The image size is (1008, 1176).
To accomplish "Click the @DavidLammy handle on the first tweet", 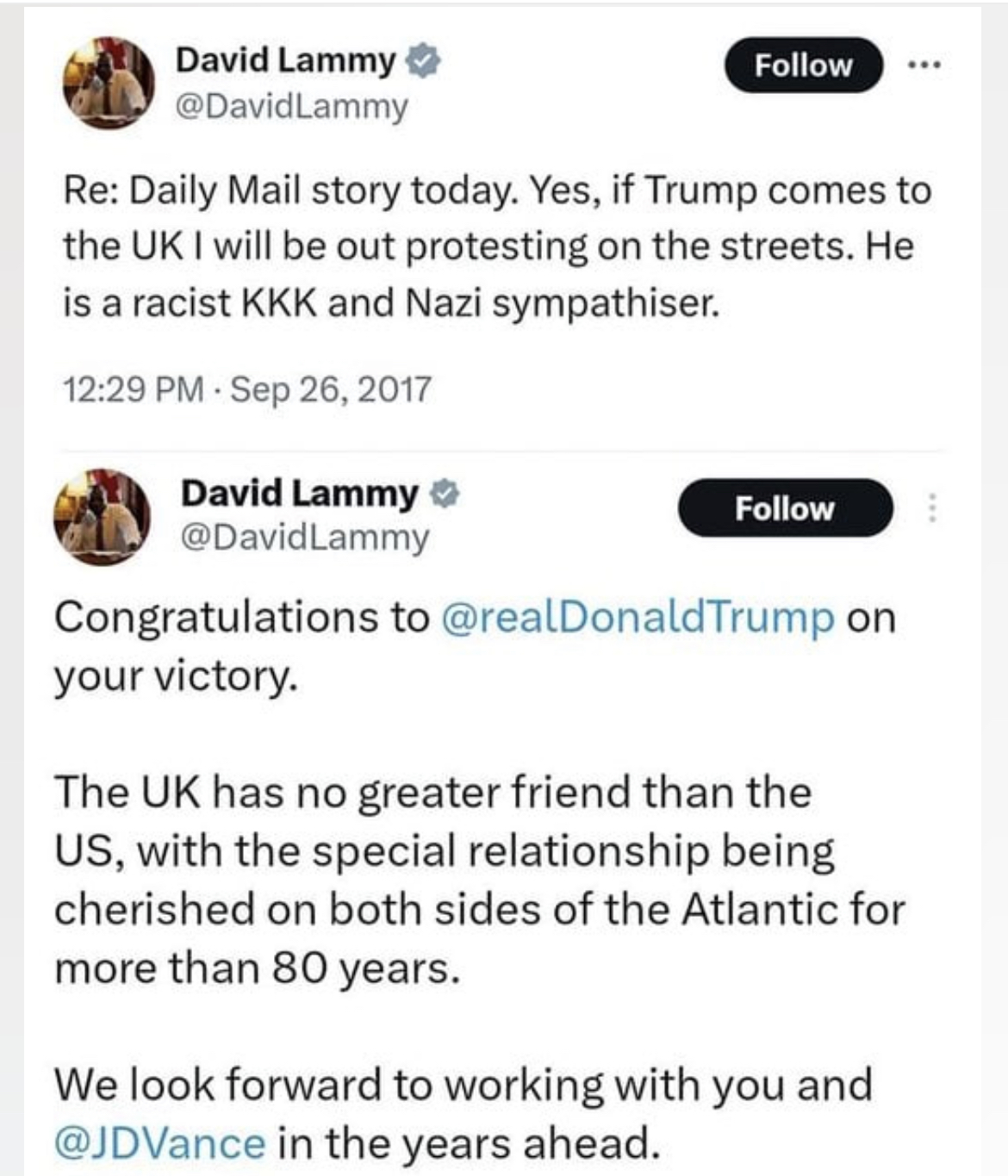I will 291,106.
